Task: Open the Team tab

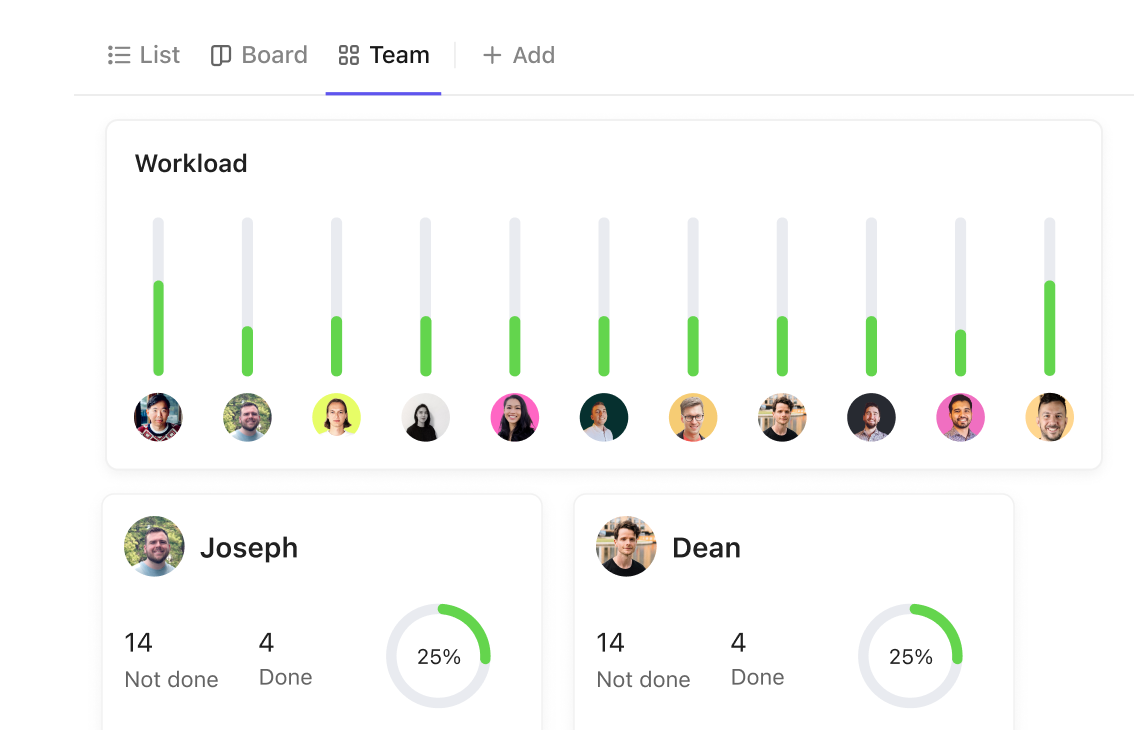Action: point(384,55)
